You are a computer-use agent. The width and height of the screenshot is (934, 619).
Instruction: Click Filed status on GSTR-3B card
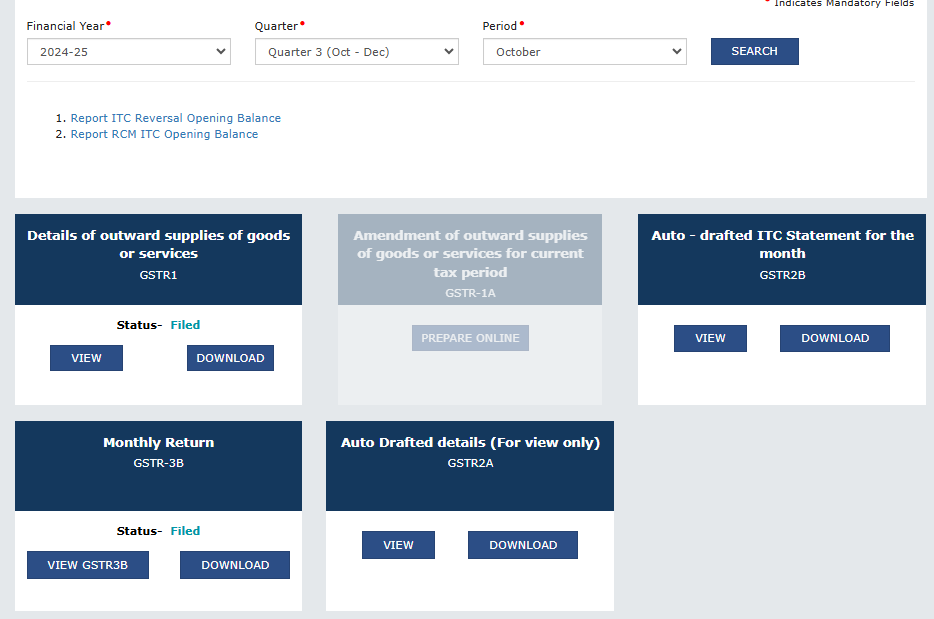(185, 531)
